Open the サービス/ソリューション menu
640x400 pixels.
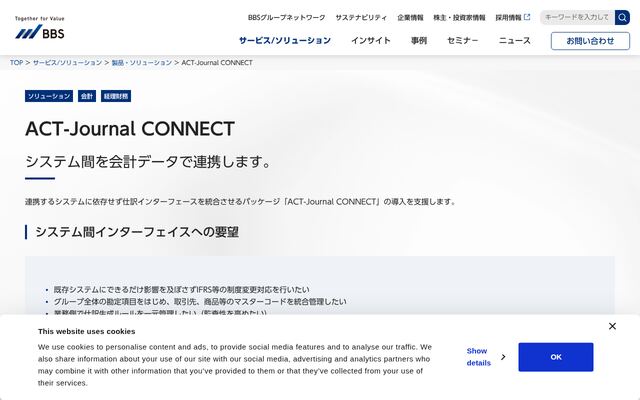click(285, 40)
